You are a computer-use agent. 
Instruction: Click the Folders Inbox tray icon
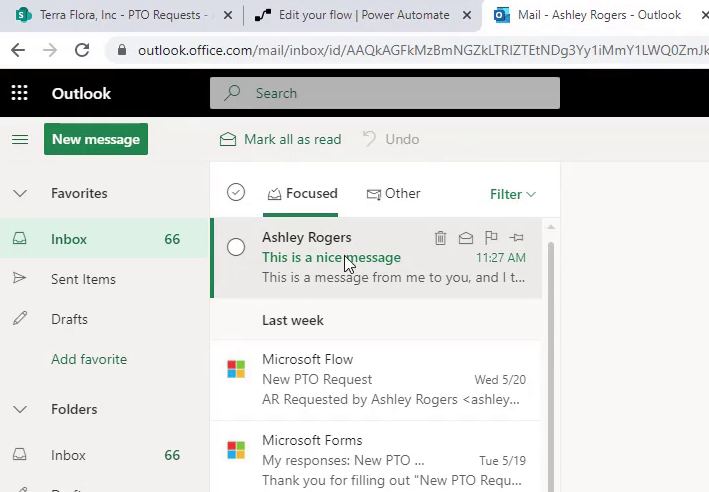pyautogui.click(x=19, y=454)
